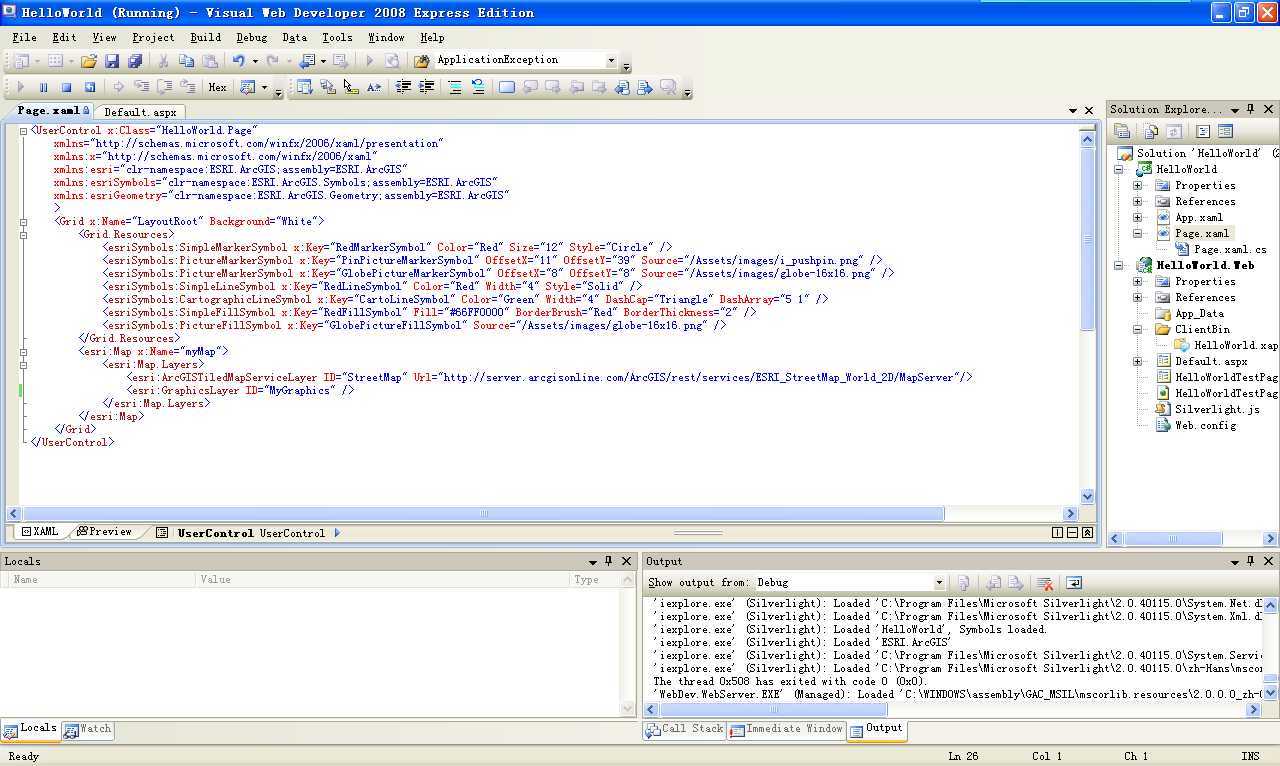Expand App.xaml in Solution Explorer
This screenshot has width=1280, height=766.
click(1137, 218)
